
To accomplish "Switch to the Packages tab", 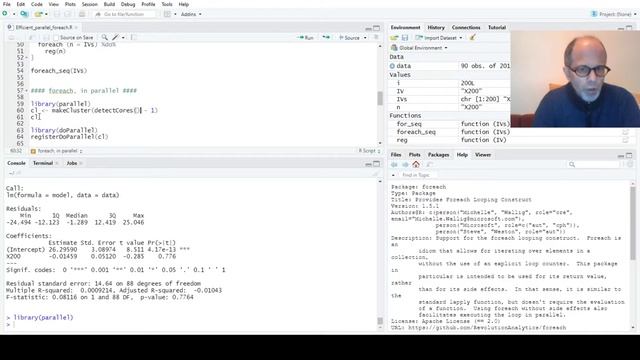I will pos(438,155).
